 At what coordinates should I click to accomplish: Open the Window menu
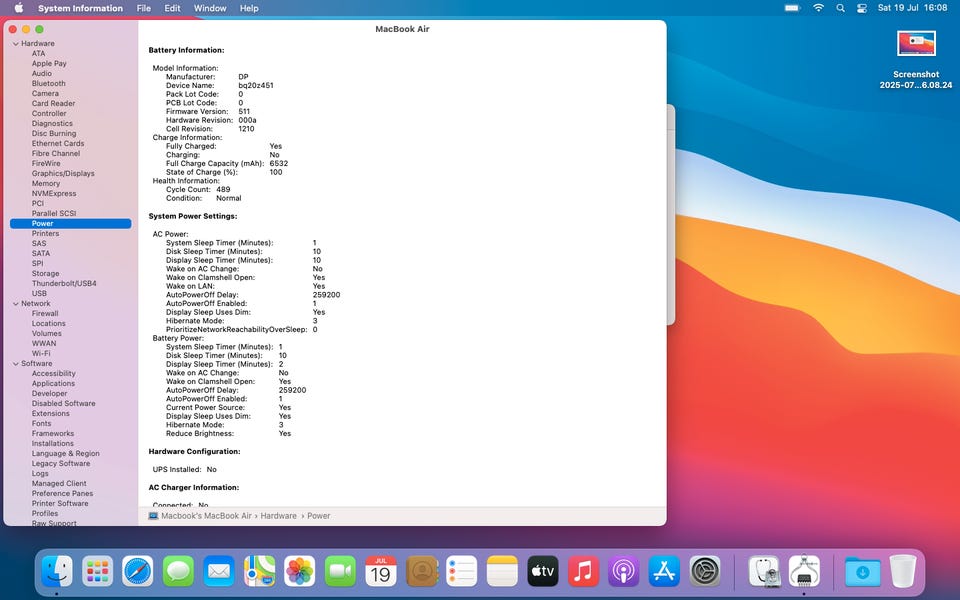point(209,8)
